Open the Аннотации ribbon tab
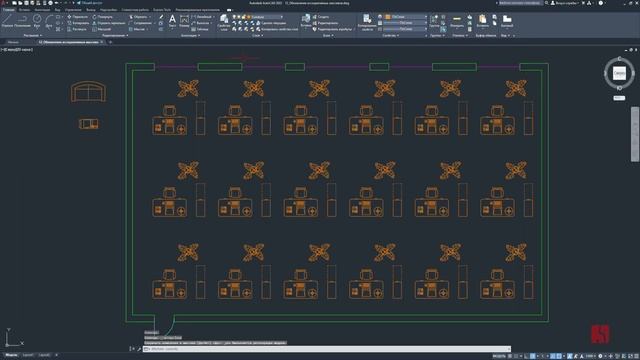Viewport: 640px width, 360px height. click(42, 10)
